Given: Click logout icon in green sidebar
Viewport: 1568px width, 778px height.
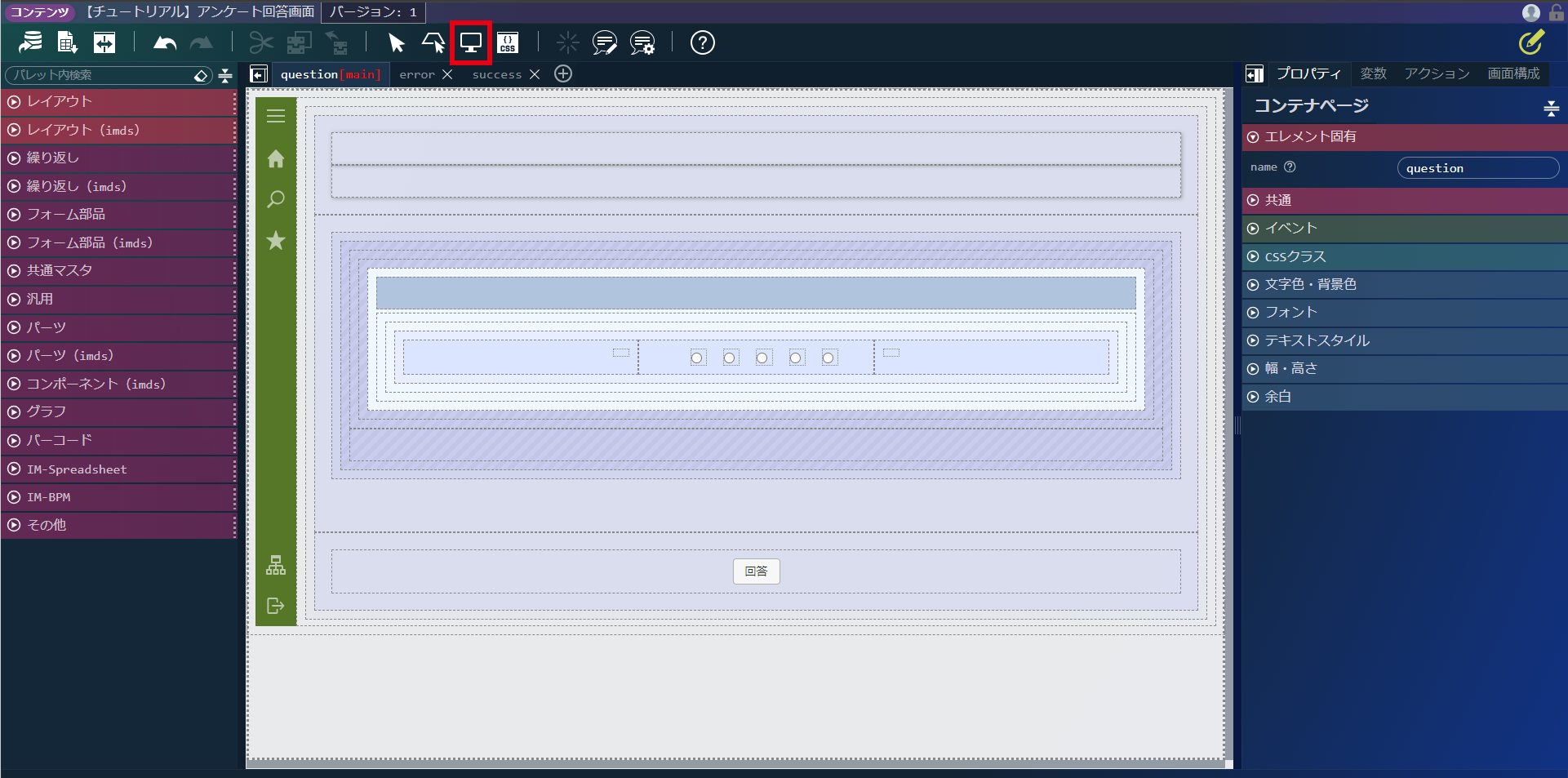Looking at the screenshot, I should click(276, 606).
